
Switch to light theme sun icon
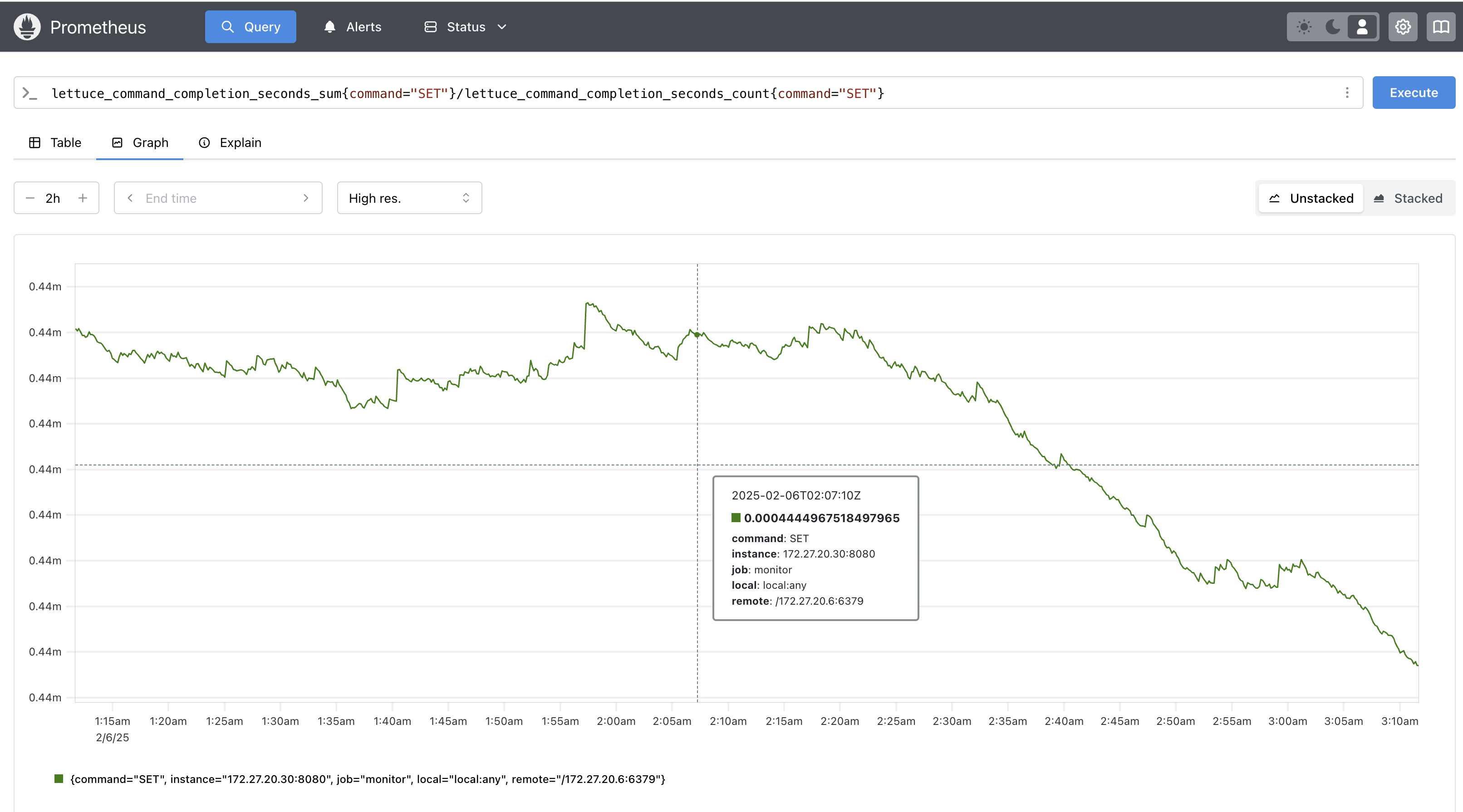coord(1304,27)
